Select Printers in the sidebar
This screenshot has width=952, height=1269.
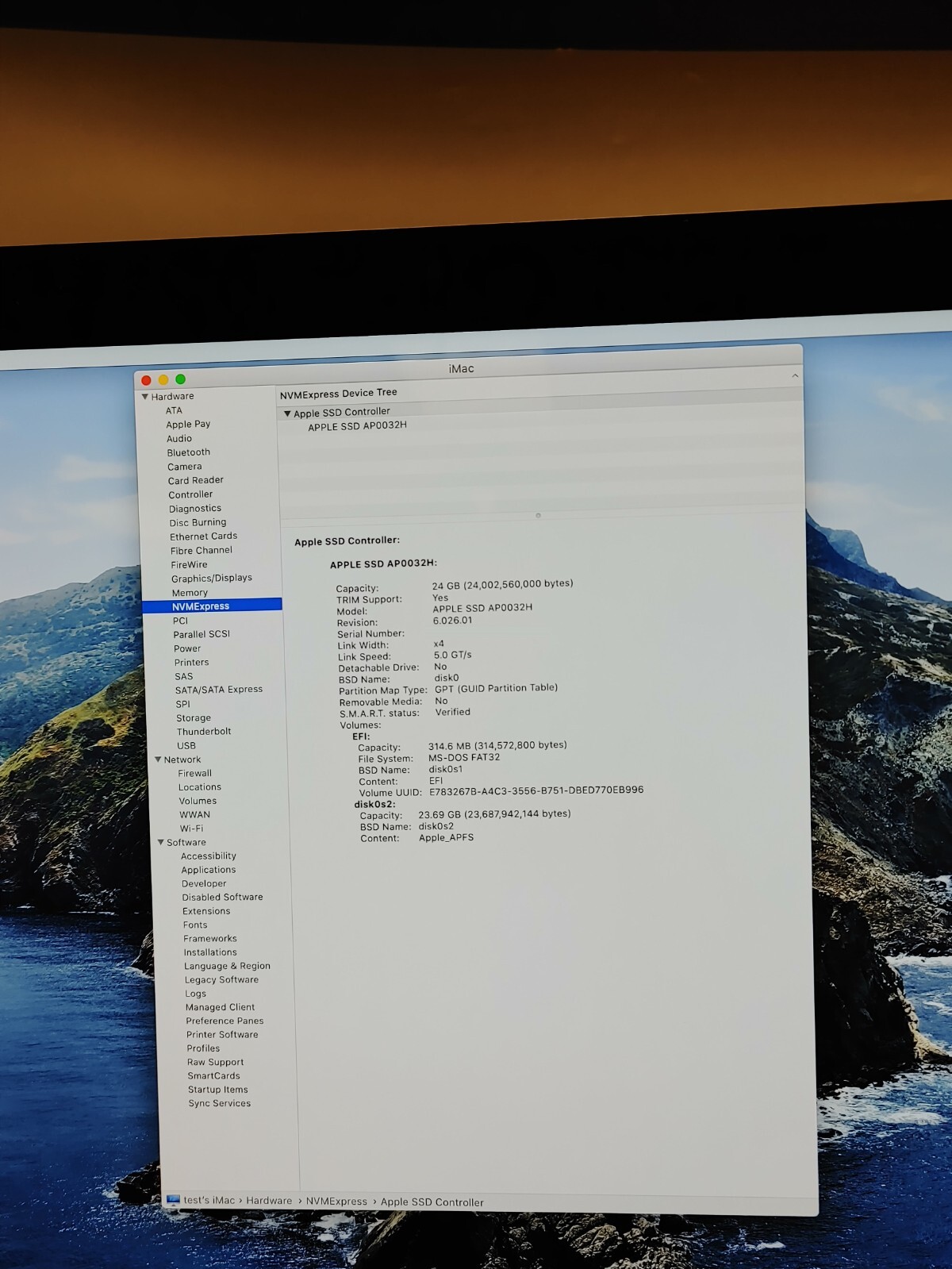point(192,663)
